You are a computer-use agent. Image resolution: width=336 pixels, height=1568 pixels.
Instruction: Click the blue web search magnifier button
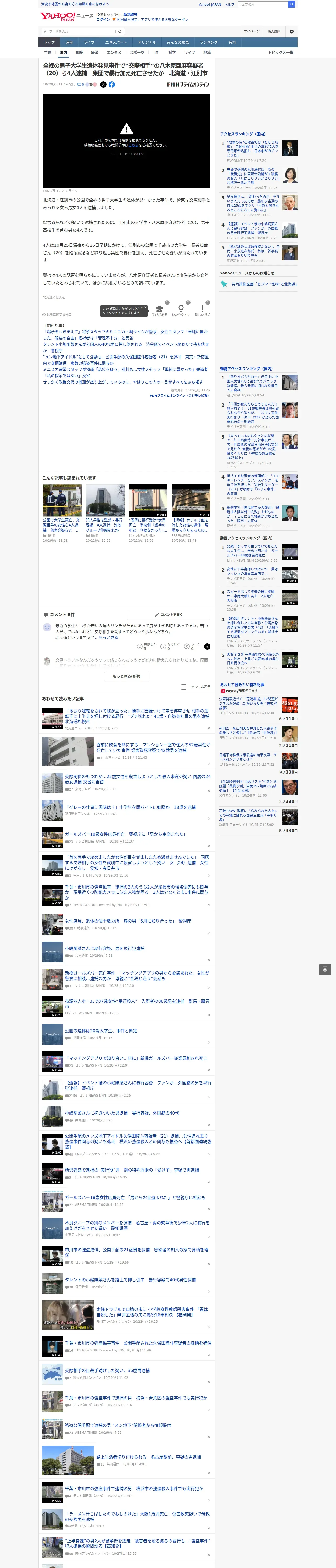(x=292, y=4)
